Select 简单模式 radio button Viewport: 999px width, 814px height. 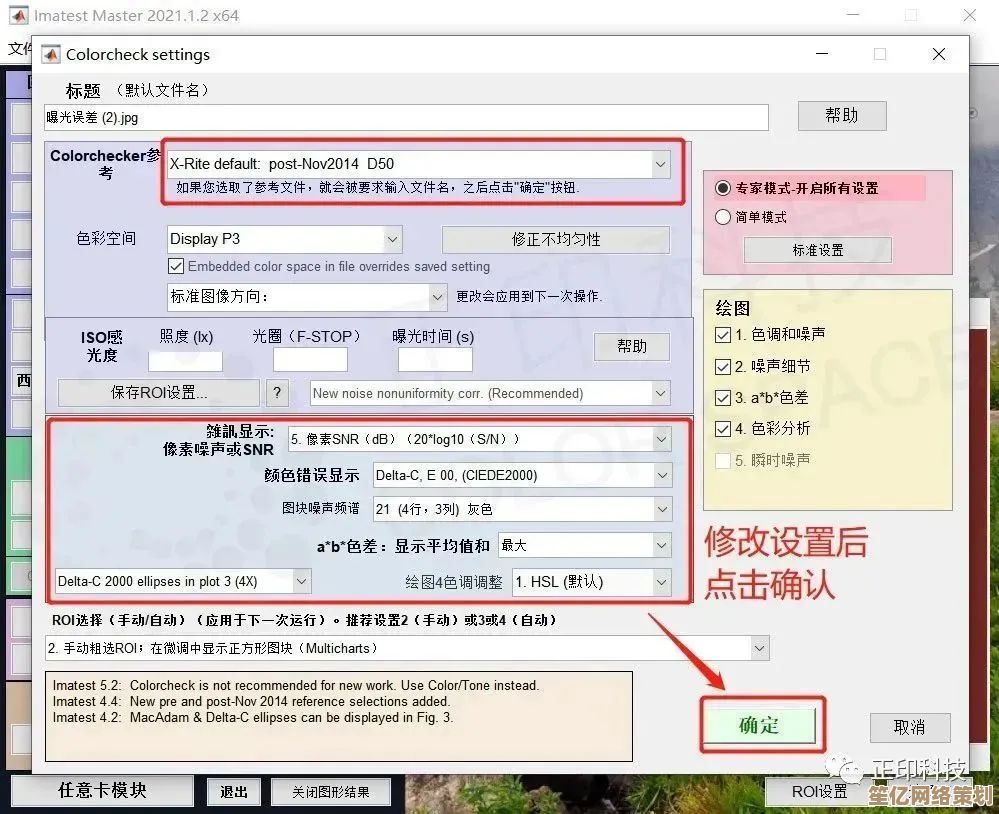[722, 217]
